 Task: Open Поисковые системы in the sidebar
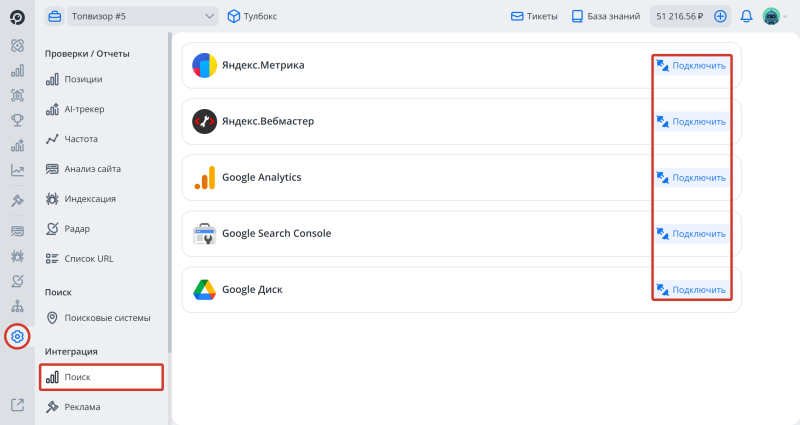pyautogui.click(x=102, y=318)
